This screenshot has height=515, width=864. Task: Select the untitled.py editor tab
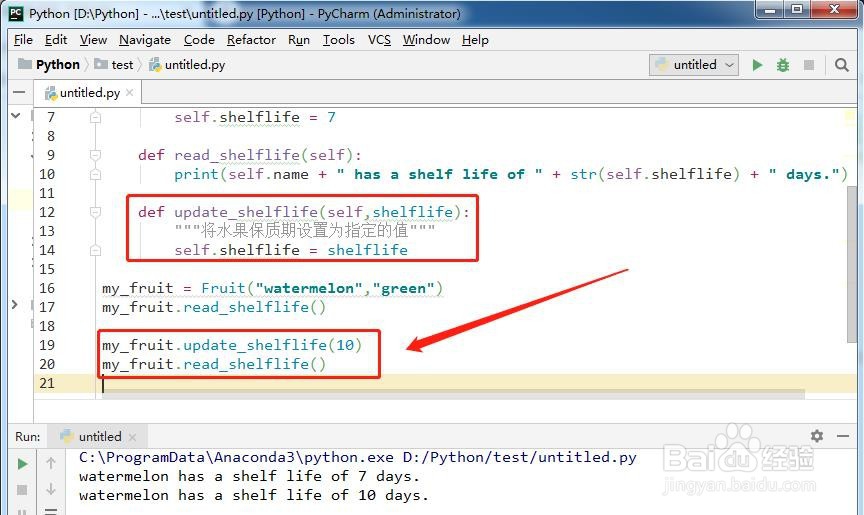coord(87,93)
